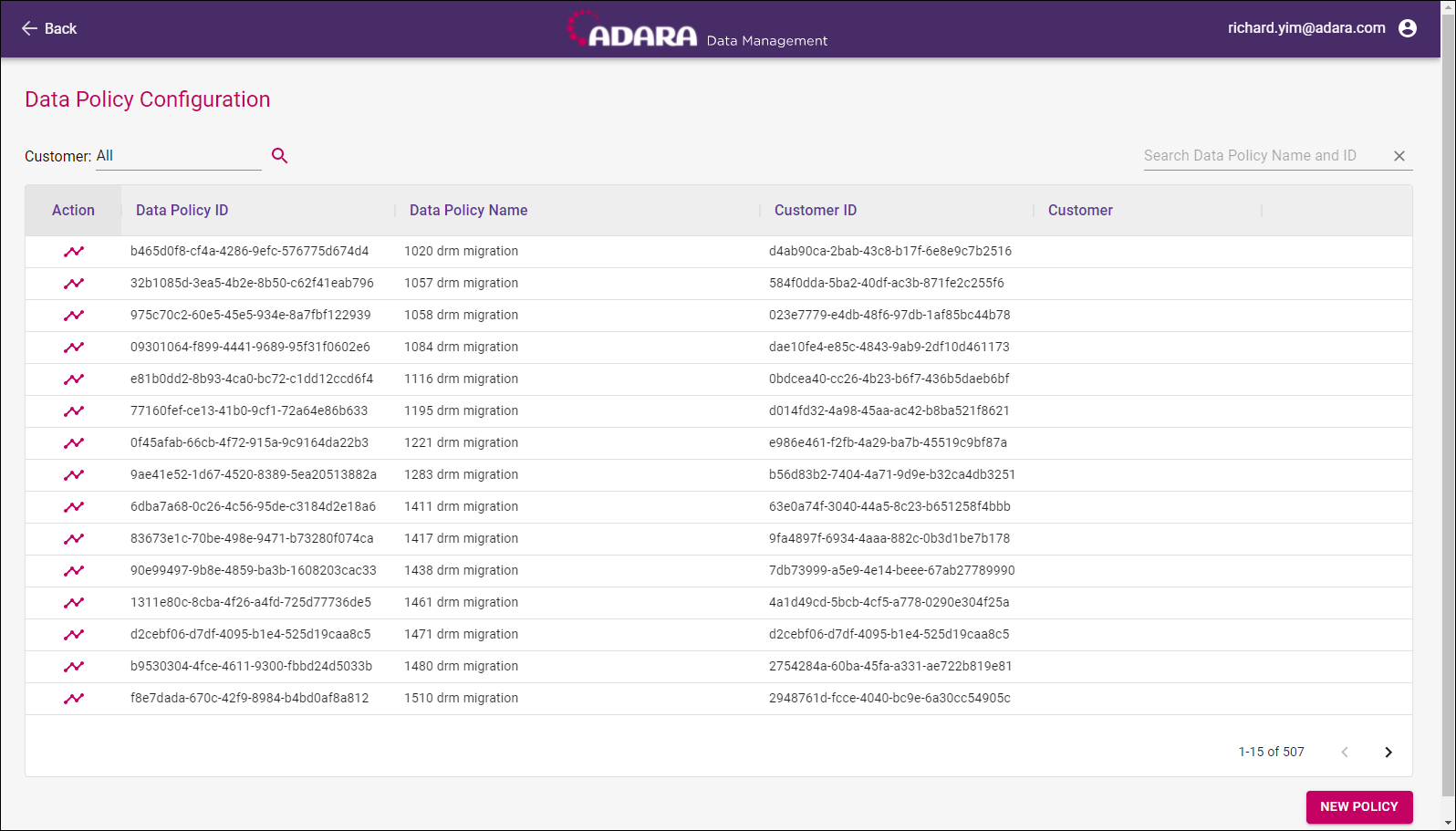Screen dimensions: 1456x831
Task: Select policy ID b465d0f8-cf4a-4286-9efc-576775d674d4
Action: [250, 252]
